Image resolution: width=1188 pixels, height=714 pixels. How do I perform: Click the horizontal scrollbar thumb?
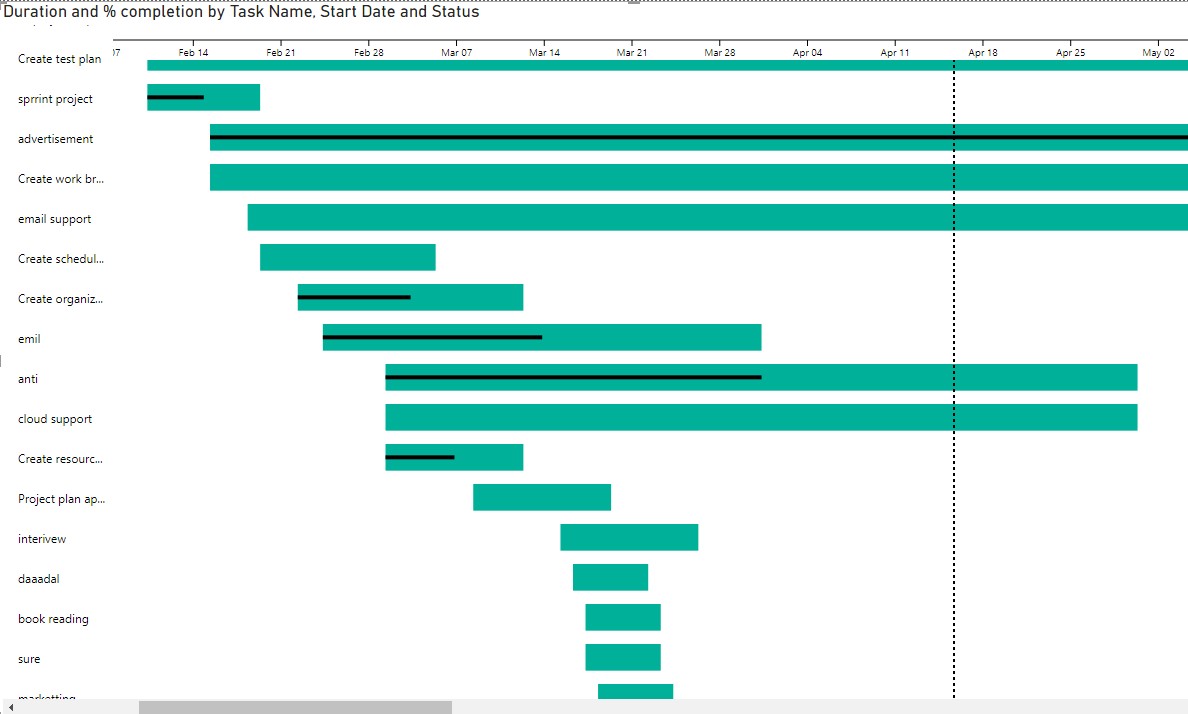[x=295, y=707]
